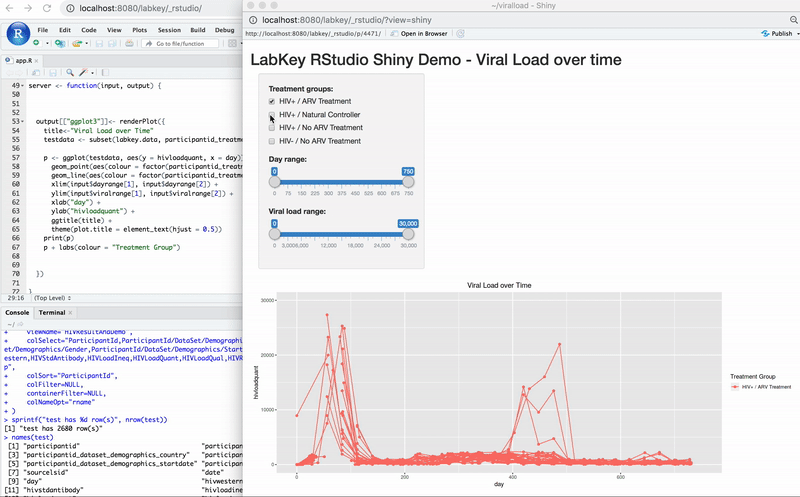
Task: Switch to the Terminal tab
Action: coord(50,313)
